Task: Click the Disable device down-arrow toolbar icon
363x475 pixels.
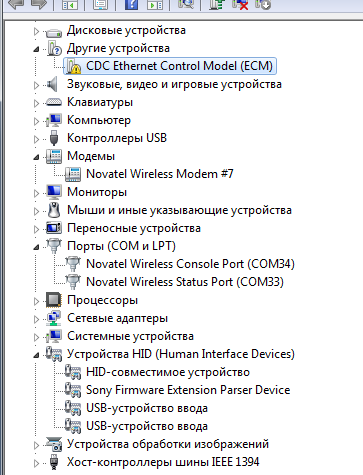Action: point(263,4)
